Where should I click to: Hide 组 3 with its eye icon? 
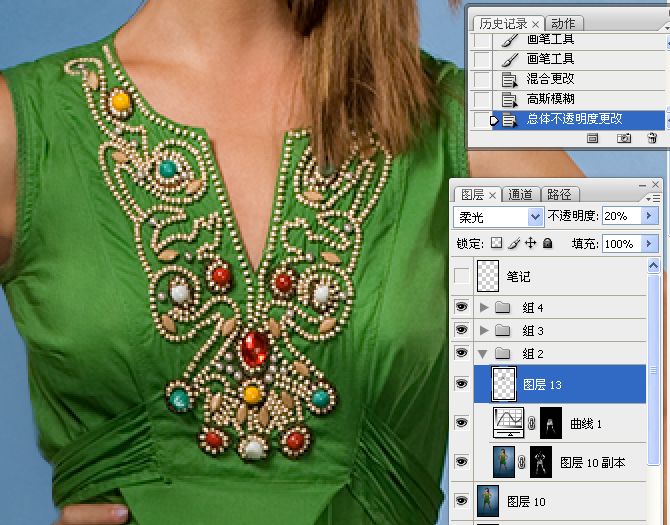coord(461,329)
